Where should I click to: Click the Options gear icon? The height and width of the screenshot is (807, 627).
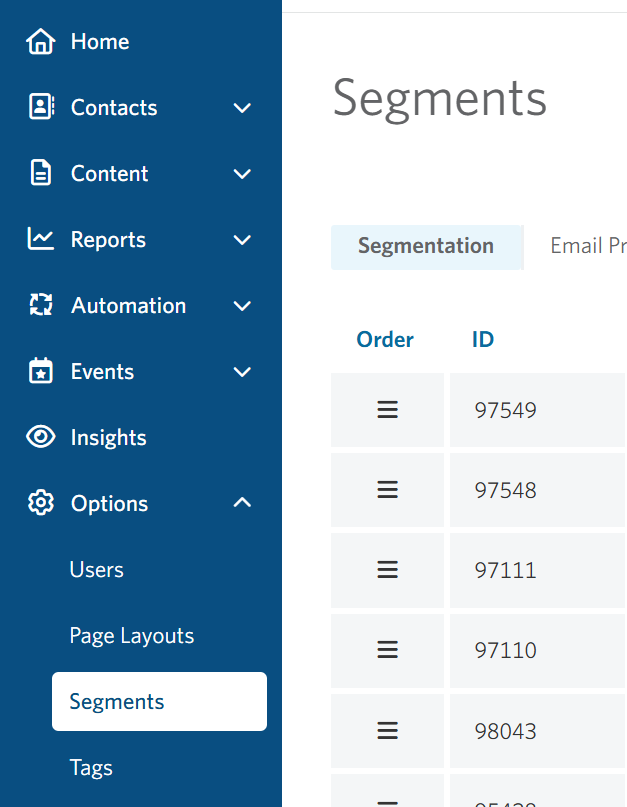pos(41,503)
